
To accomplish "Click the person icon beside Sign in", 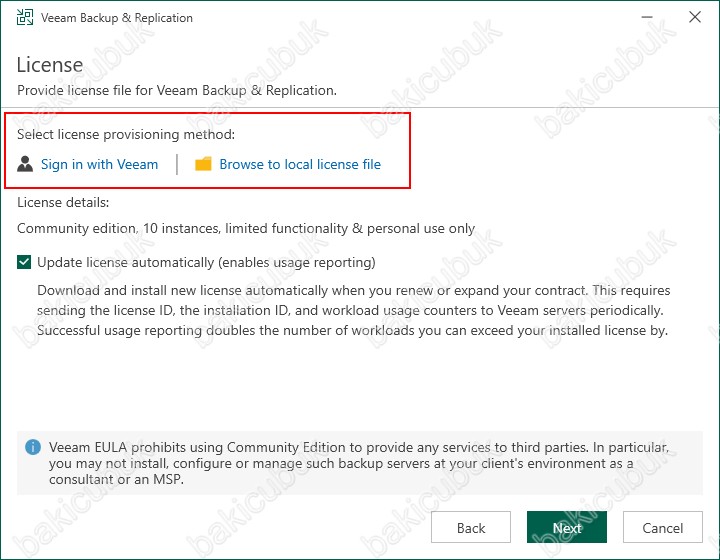I will point(25,164).
